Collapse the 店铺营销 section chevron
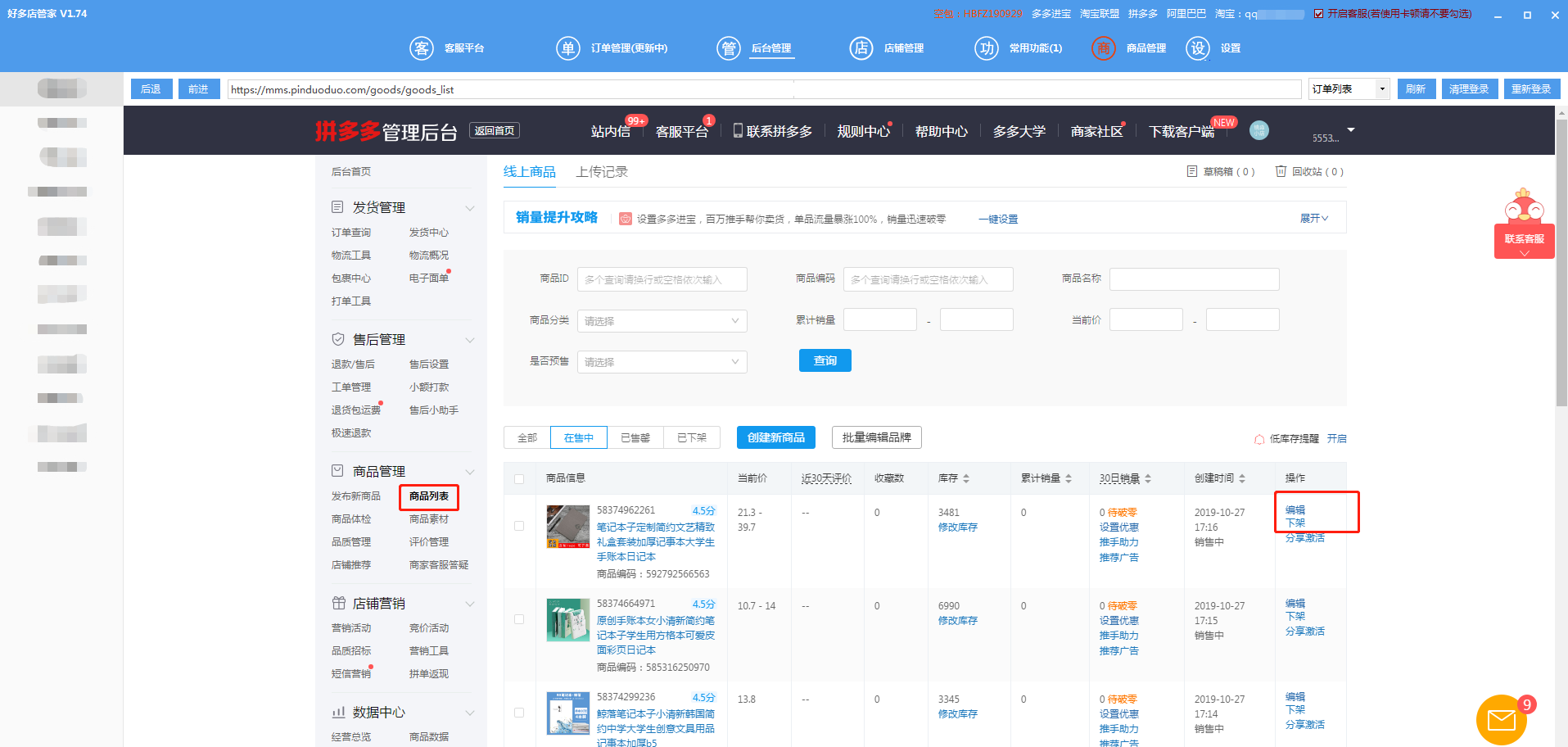 470,604
